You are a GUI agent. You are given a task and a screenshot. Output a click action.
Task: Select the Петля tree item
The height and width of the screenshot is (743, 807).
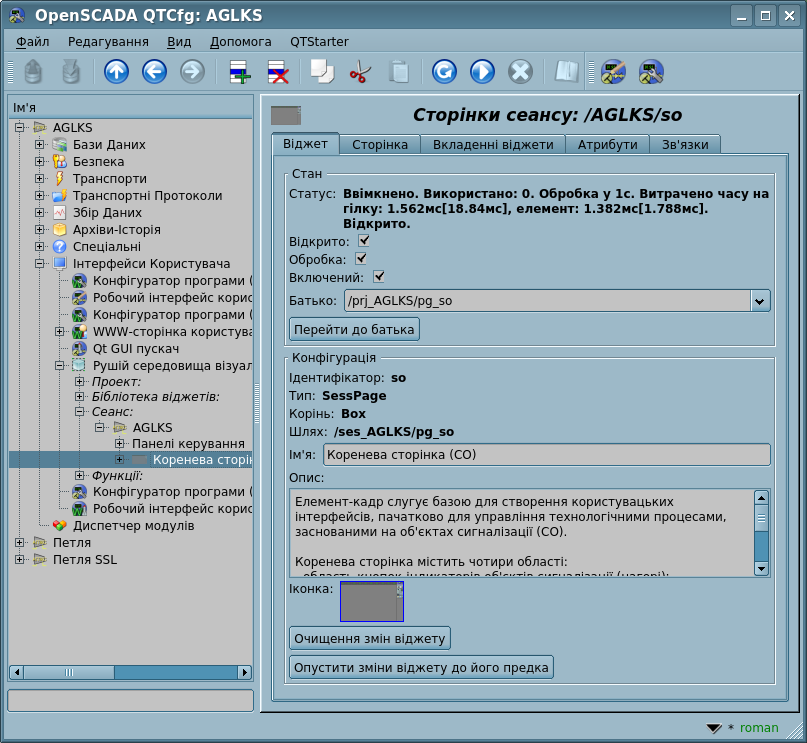click(x=72, y=542)
